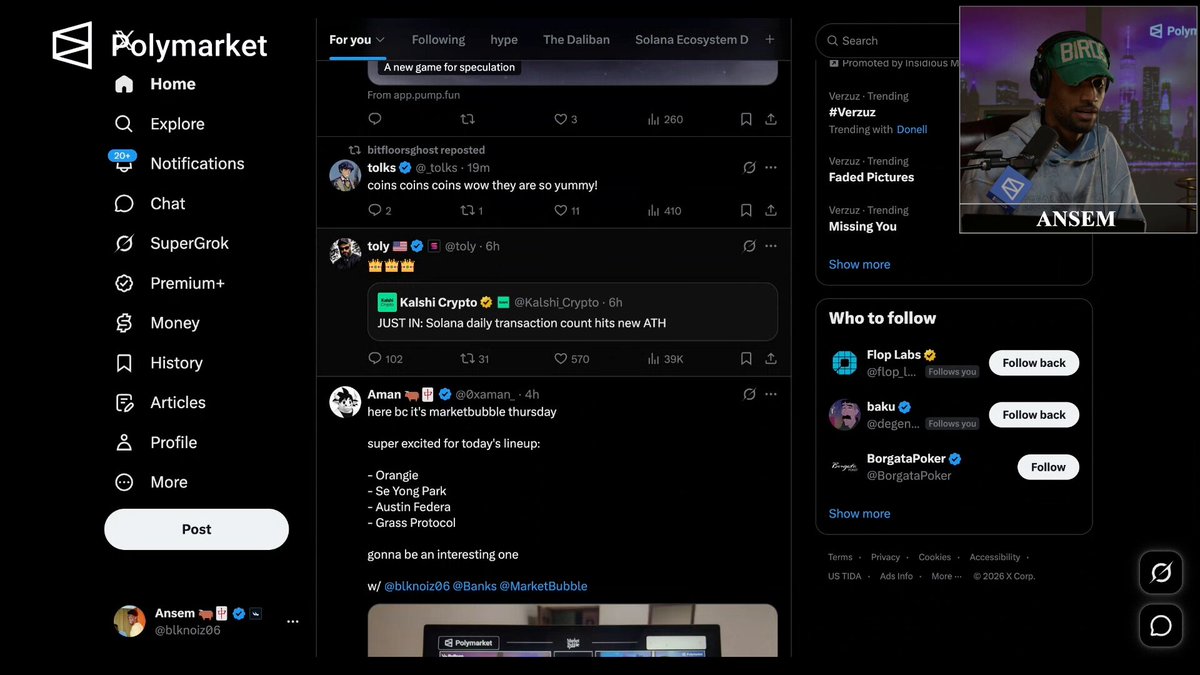Expand the More menu in the sidebar
This screenshot has height=675, width=1200.
click(151, 482)
